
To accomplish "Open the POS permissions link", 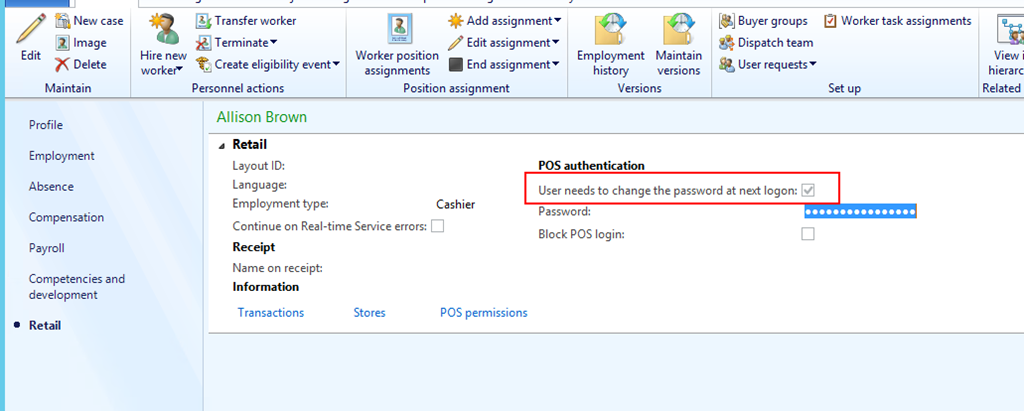I will (483, 313).
